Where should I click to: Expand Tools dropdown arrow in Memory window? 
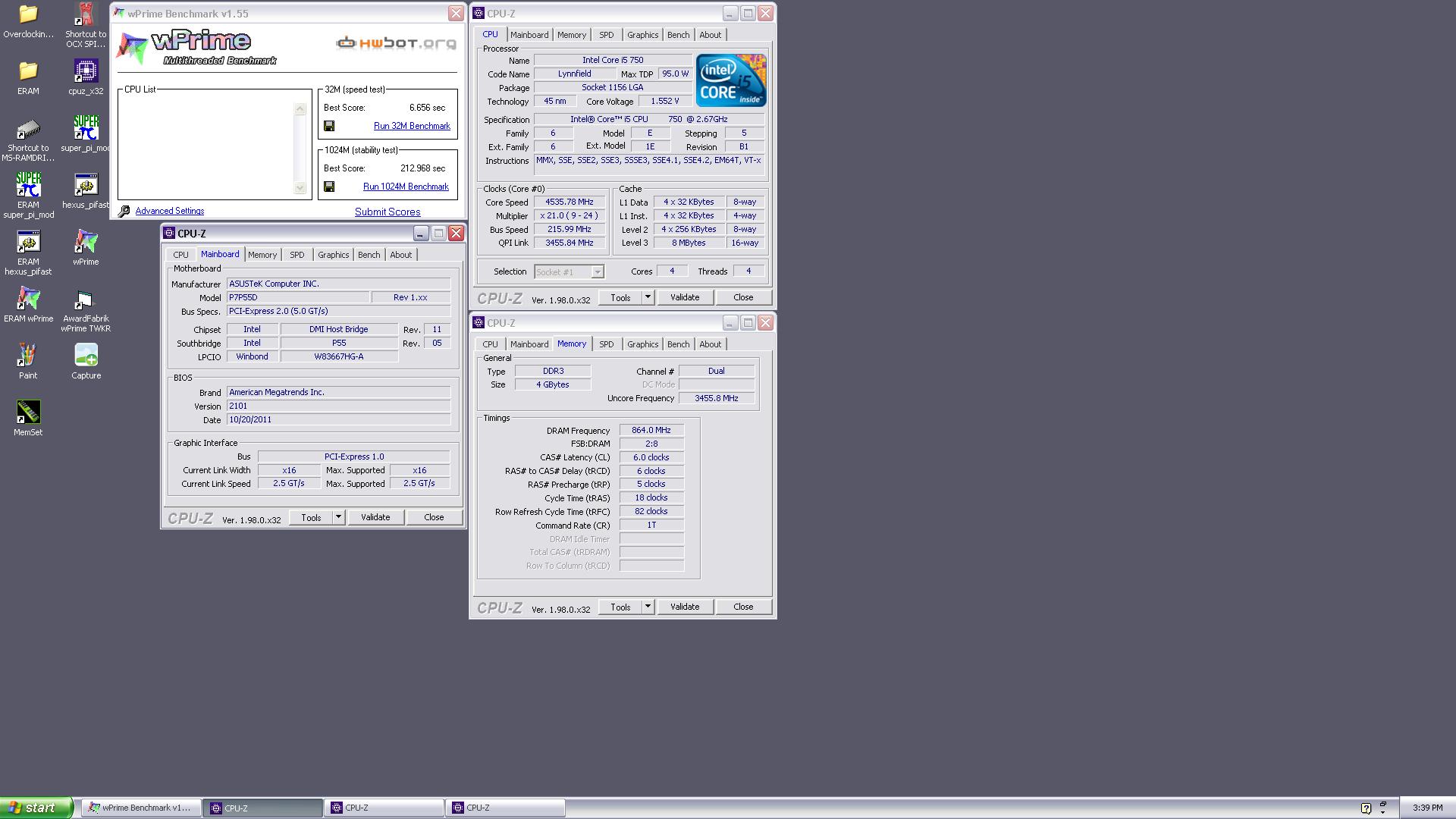(648, 607)
